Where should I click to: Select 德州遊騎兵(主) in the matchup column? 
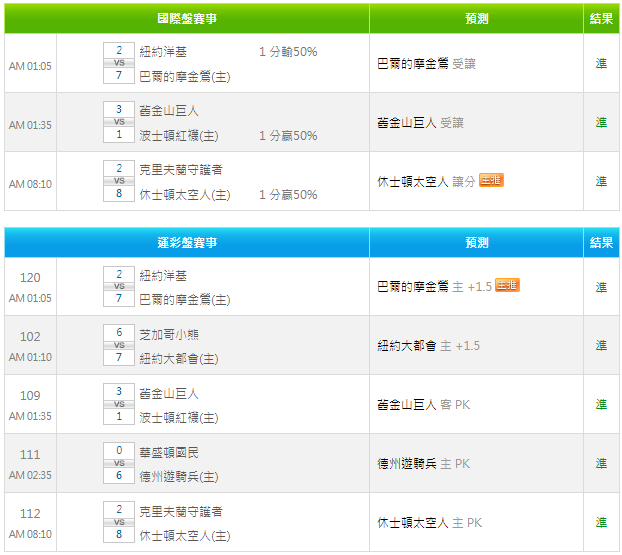179,477
